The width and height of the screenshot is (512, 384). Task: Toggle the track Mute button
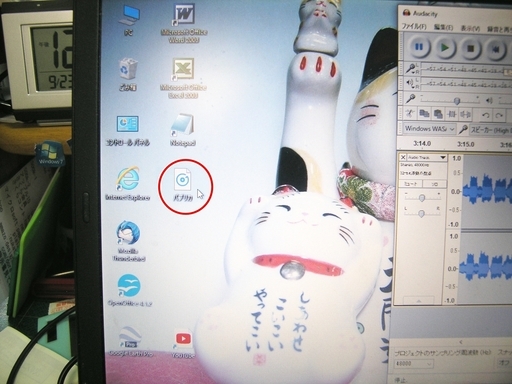[x=411, y=184]
